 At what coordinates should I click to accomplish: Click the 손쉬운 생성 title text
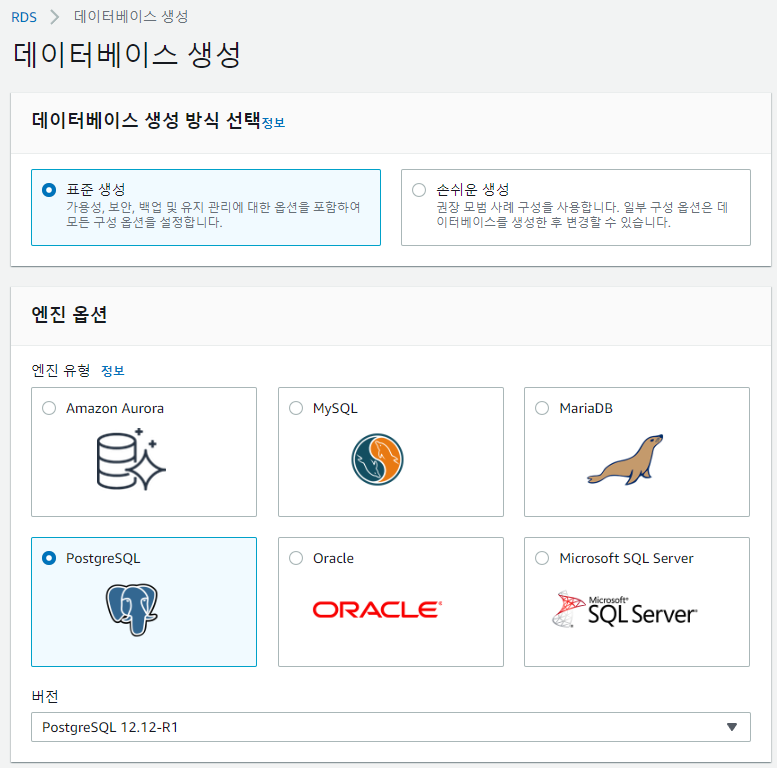(473, 189)
